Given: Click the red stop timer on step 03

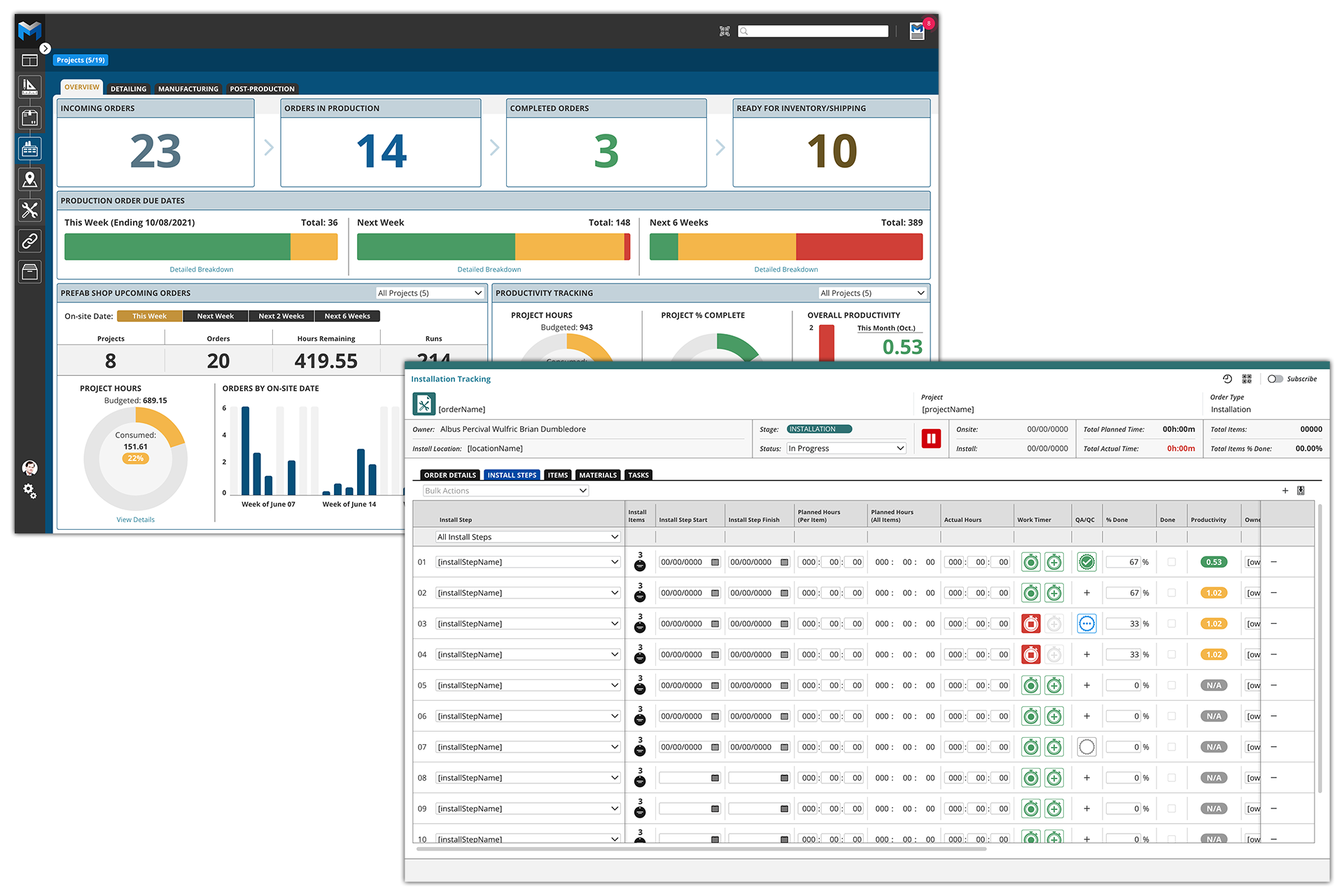Looking at the screenshot, I should pos(1030,624).
